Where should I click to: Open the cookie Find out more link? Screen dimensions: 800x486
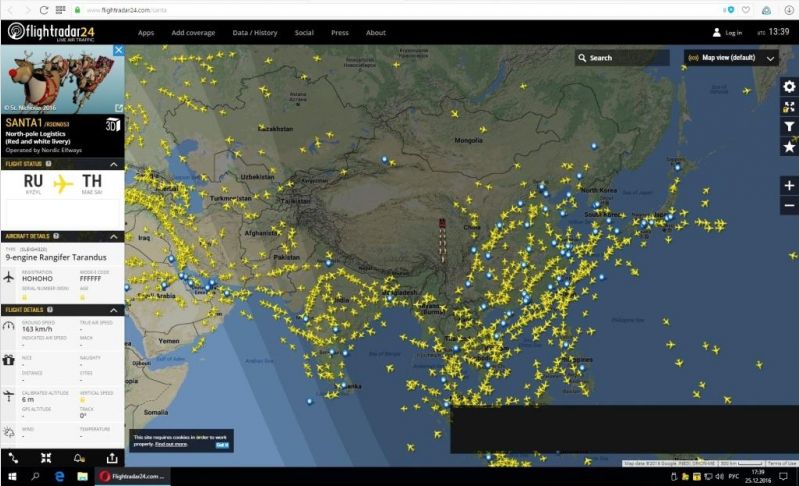click(x=171, y=444)
